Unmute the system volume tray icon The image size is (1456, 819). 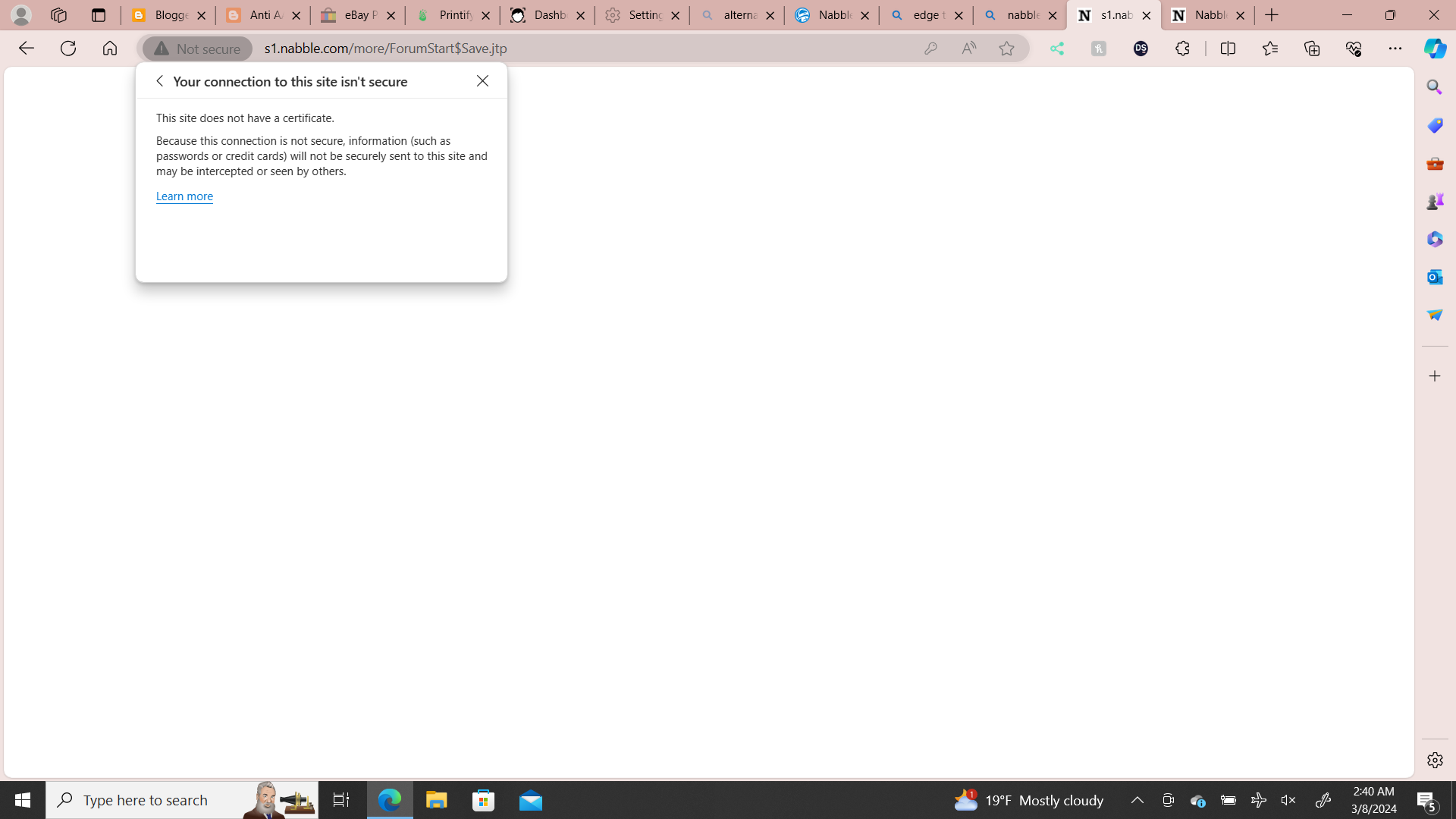[x=1288, y=800]
